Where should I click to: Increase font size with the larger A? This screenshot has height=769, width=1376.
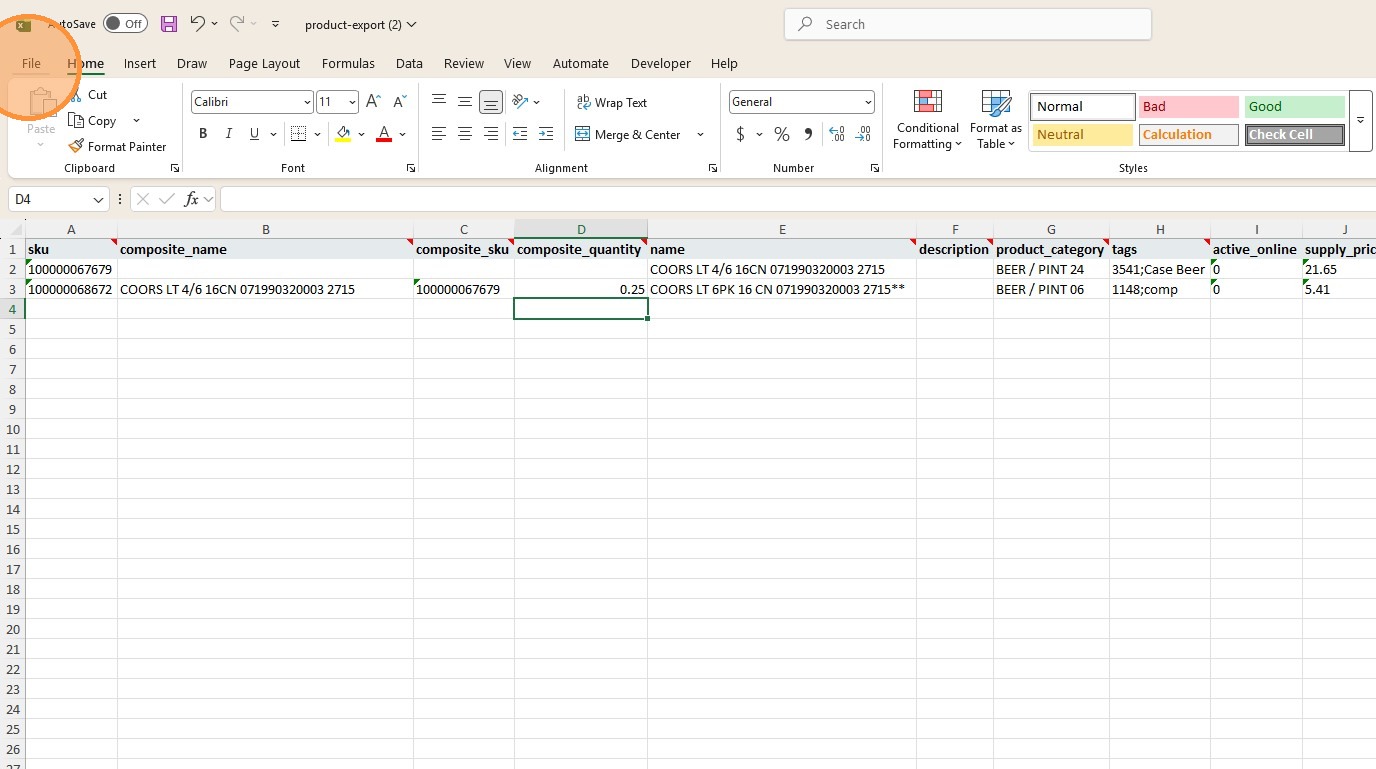373,102
